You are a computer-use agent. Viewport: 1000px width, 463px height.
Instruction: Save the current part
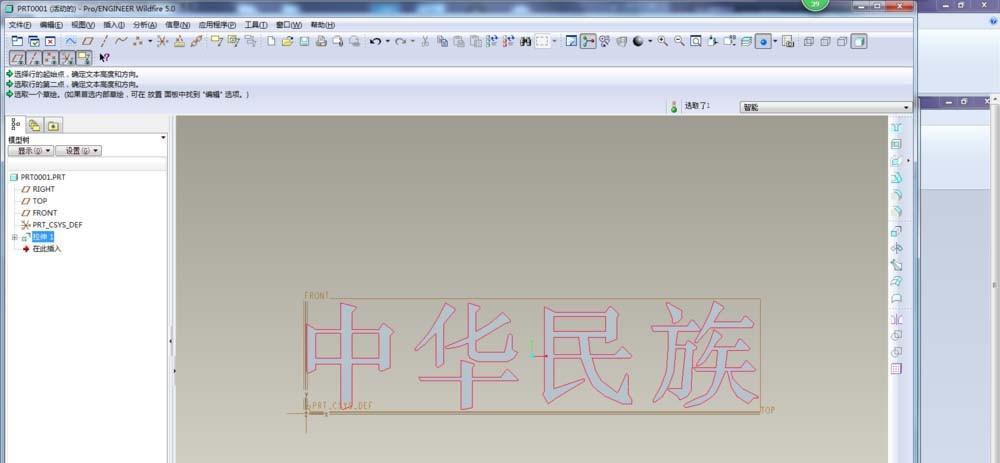(x=304, y=41)
